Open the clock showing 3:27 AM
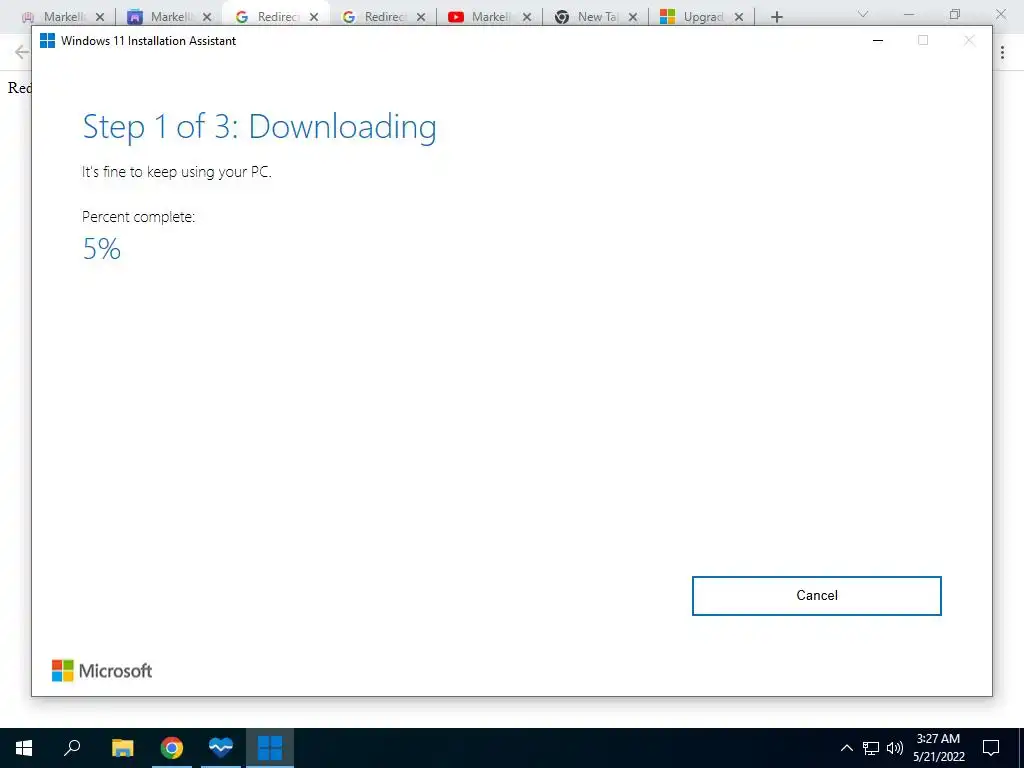Screen dimensions: 1024x768 tap(938, 748)
